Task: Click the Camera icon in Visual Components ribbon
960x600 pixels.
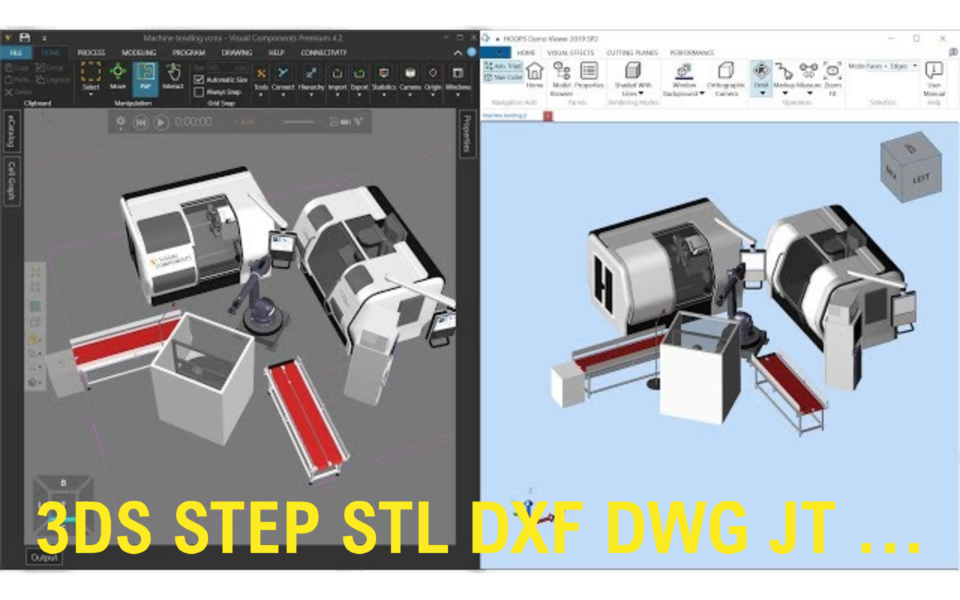Action: (410, 73)
